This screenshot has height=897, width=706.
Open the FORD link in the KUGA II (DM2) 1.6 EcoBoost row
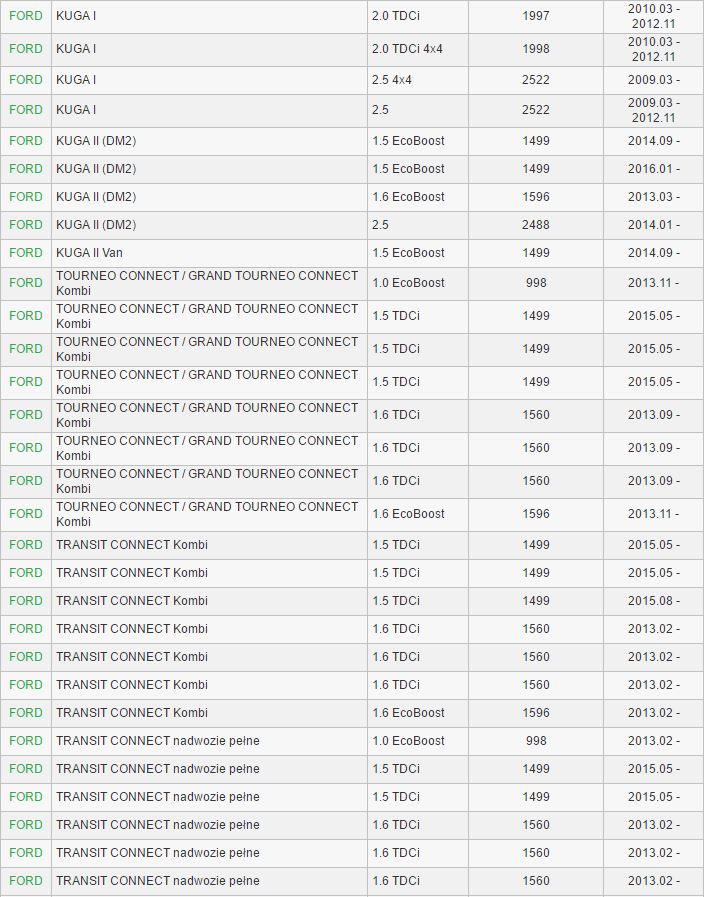point(26,197)
